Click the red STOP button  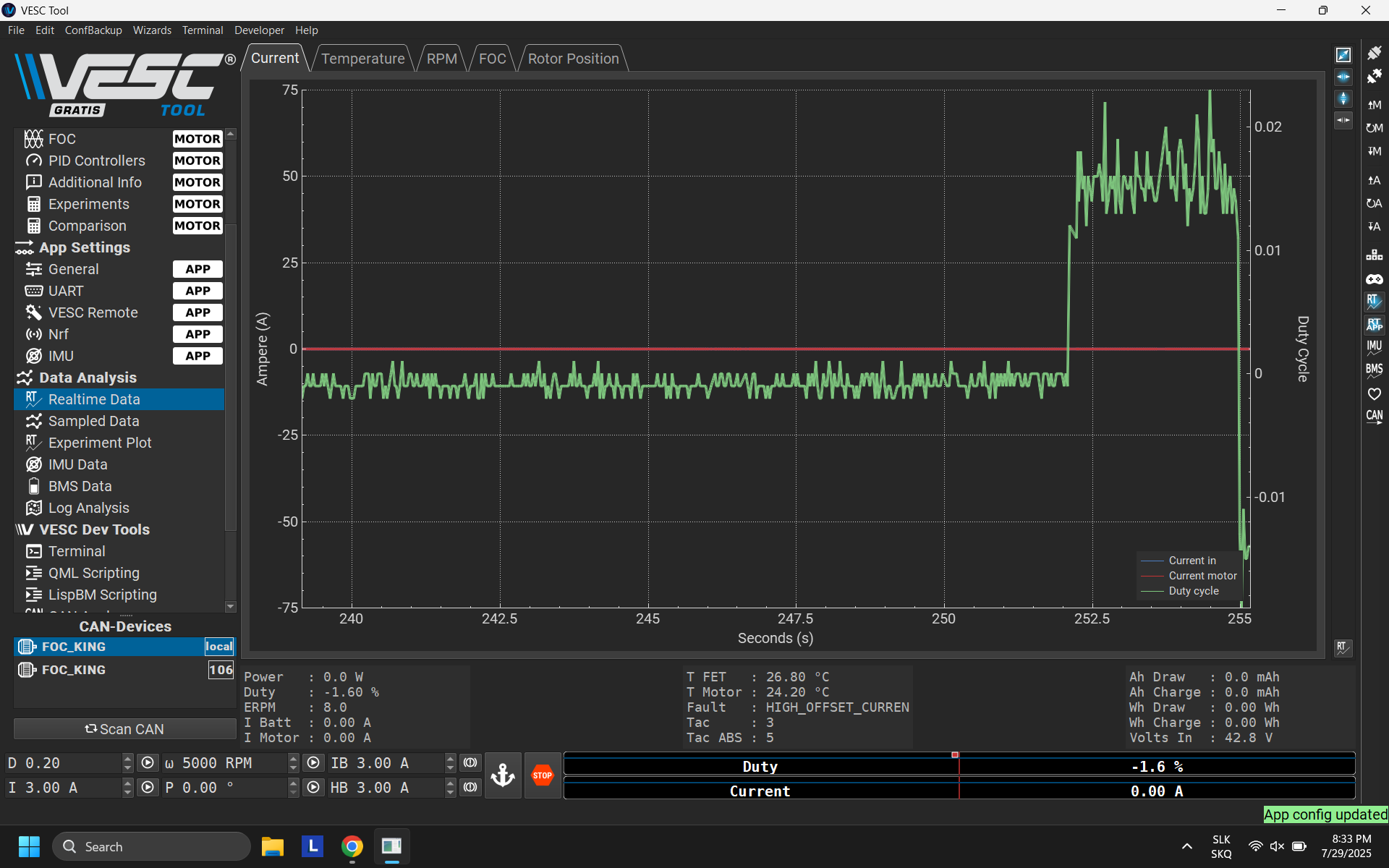click(x=543, y=775)
